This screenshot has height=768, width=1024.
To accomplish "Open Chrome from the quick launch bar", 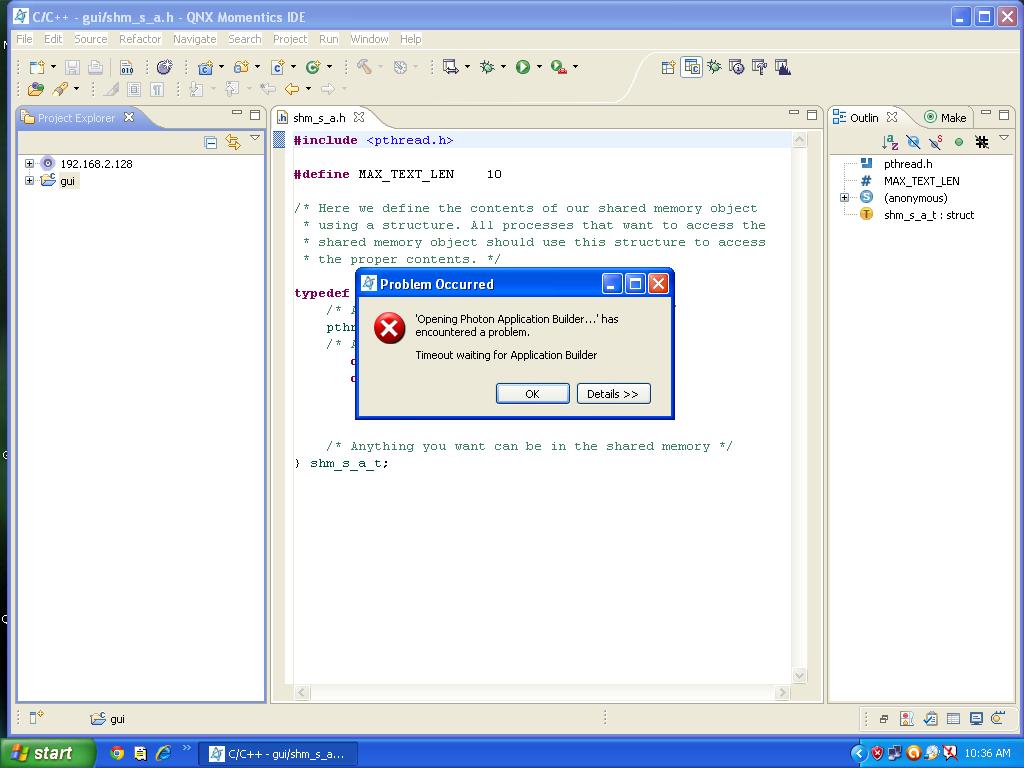I will (x=117, y=753).
